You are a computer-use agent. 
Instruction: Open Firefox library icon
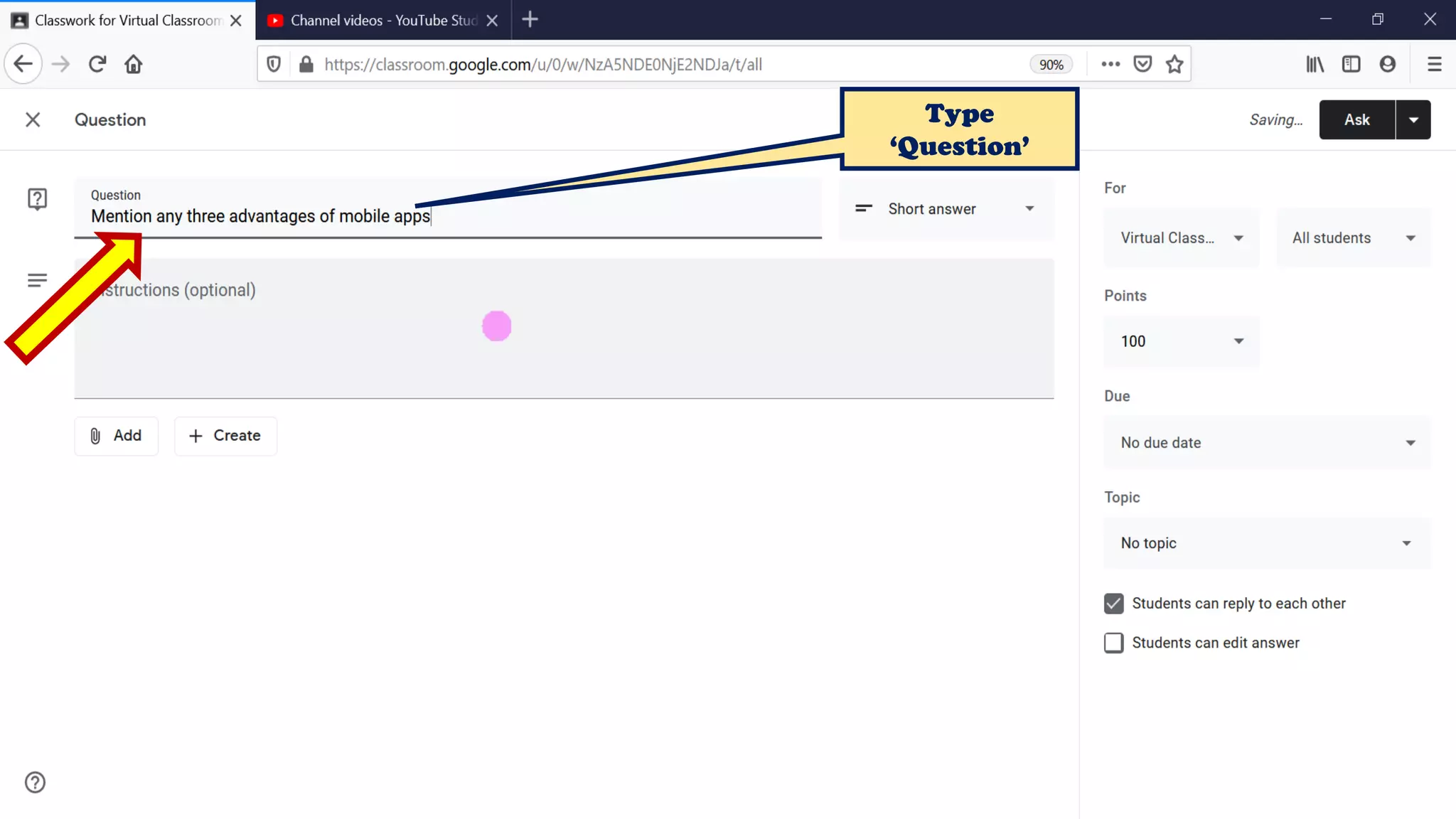(x=1315, y=64)
